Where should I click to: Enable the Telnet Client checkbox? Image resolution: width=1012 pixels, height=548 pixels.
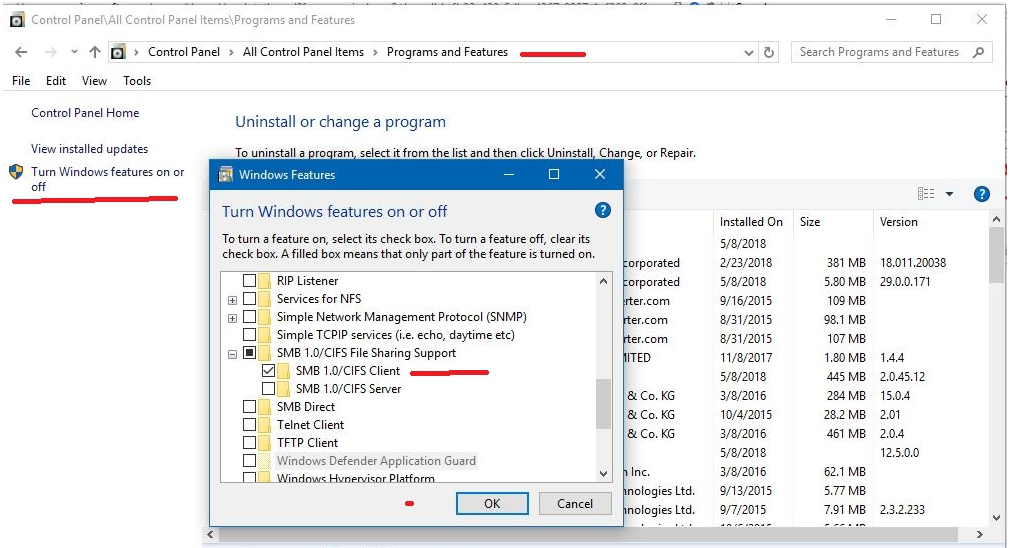point(249,425)
